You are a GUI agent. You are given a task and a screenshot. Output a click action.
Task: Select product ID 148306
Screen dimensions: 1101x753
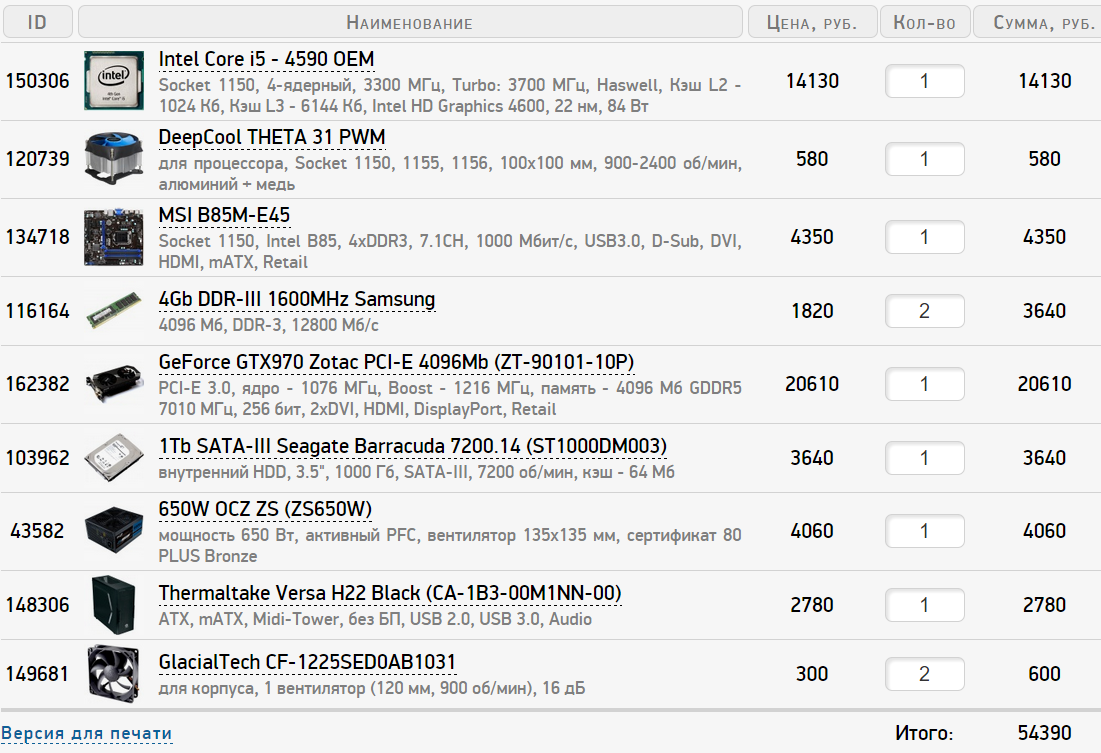point(38,605)
